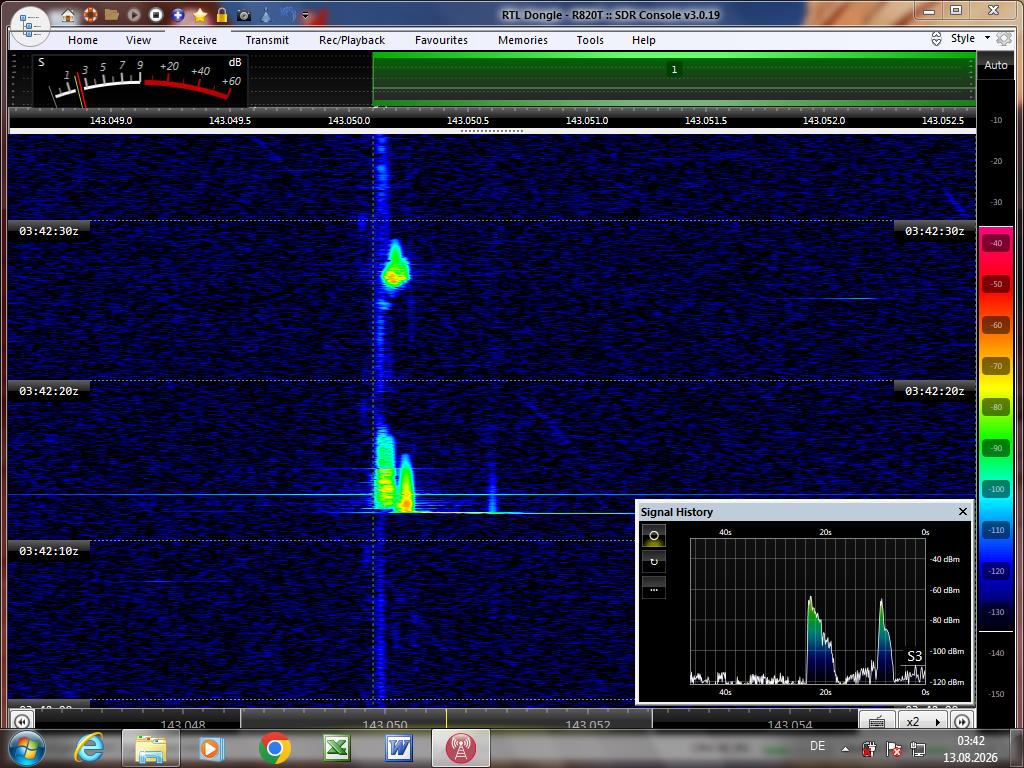Screen dimensions: 1024x768
Task: Click receiver 1 green bandwidth bar
Action: [674, 79]
